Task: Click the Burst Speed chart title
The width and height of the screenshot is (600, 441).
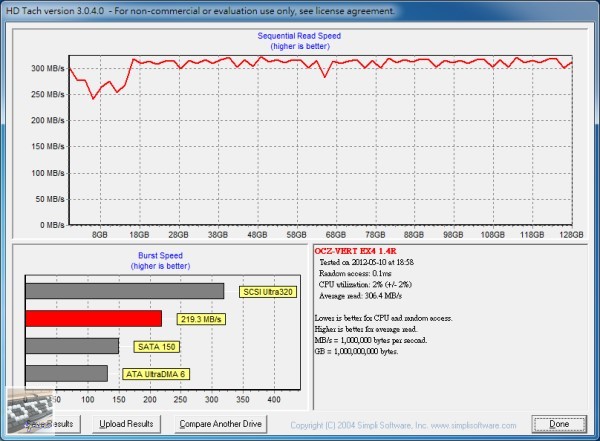Action: pyautogui.click(x=160, y=256)
